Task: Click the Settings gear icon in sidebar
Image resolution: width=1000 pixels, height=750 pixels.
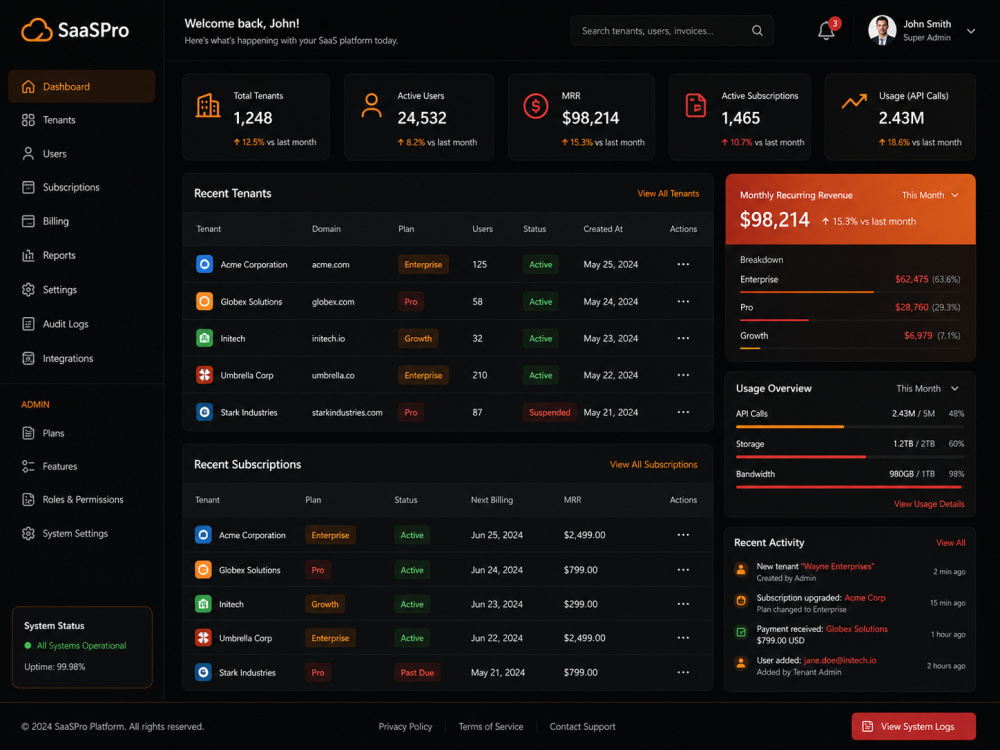Action: [28, 290]
